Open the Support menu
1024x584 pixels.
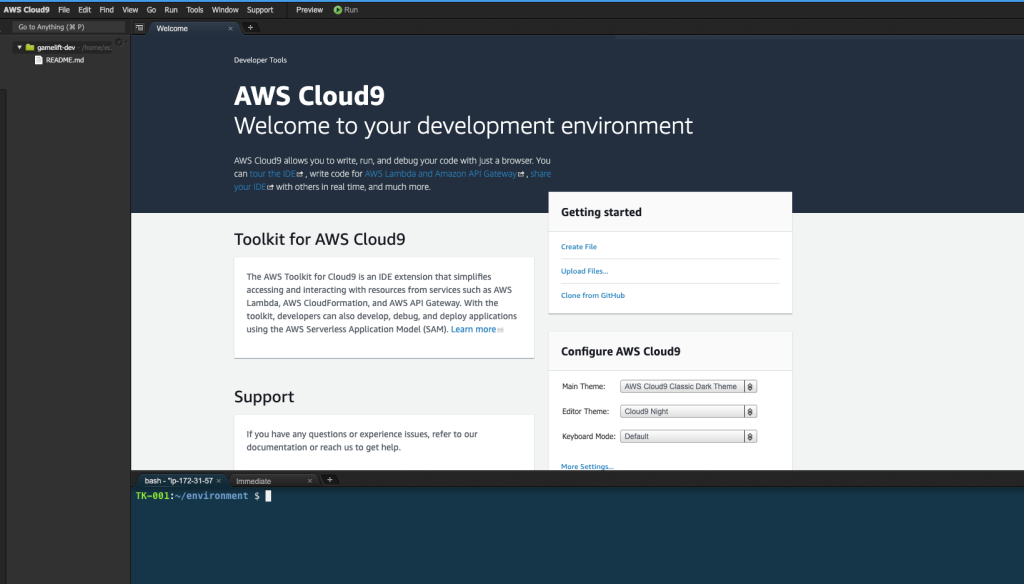[260, 10]
